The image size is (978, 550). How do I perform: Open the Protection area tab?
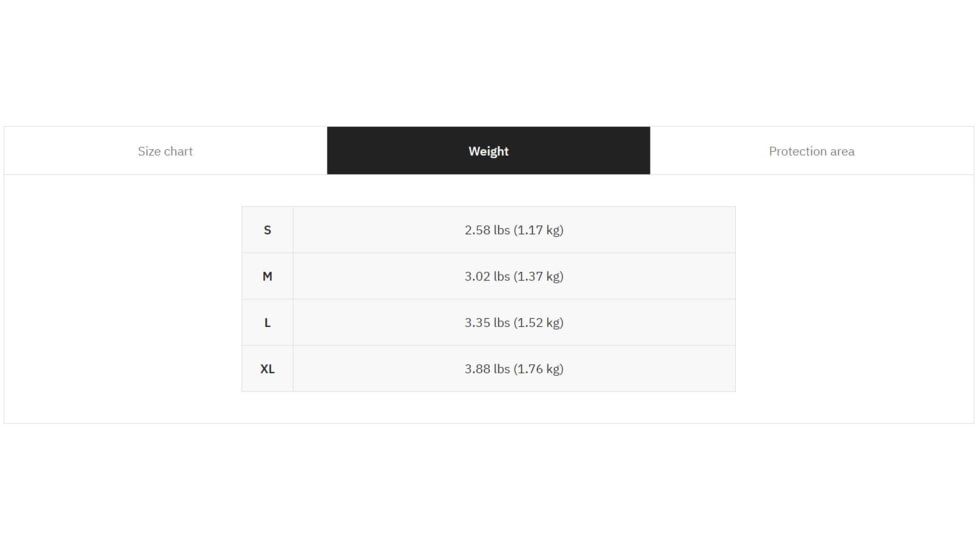[811, 151]
